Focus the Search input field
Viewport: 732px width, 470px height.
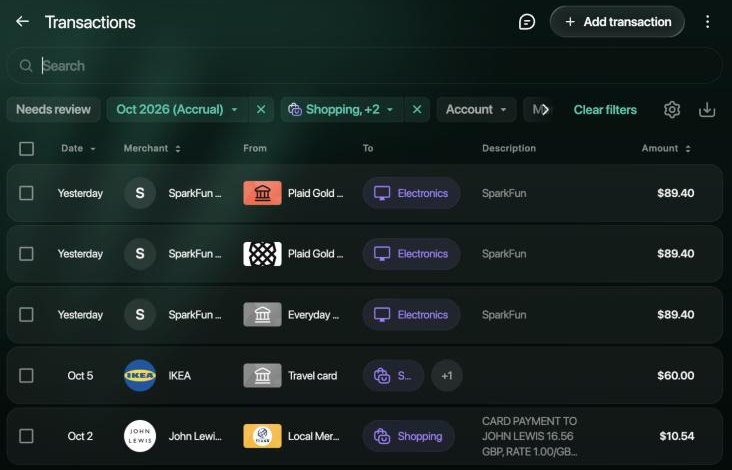[364, 65]
